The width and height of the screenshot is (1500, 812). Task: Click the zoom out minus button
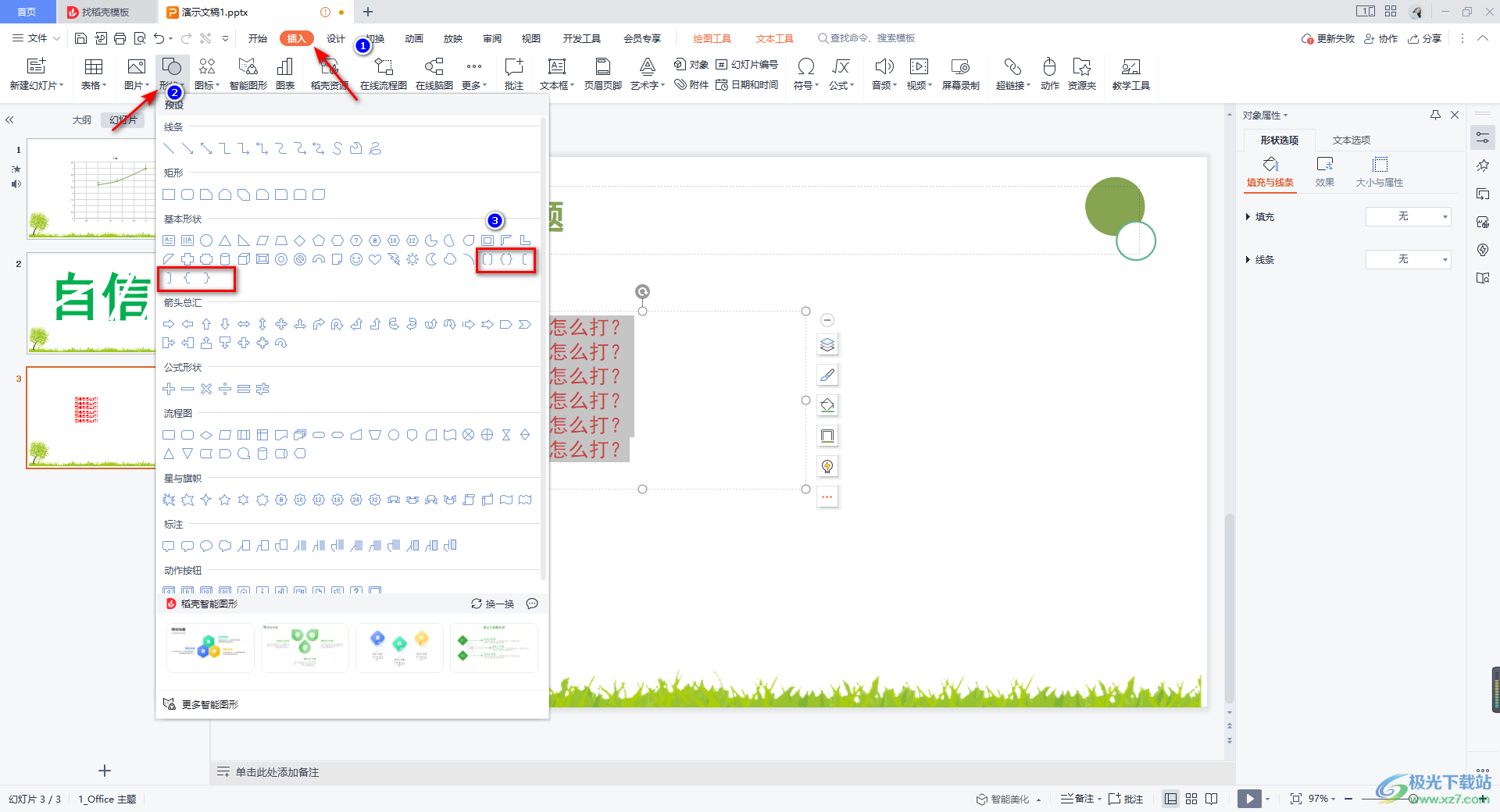pos(1348,799)
